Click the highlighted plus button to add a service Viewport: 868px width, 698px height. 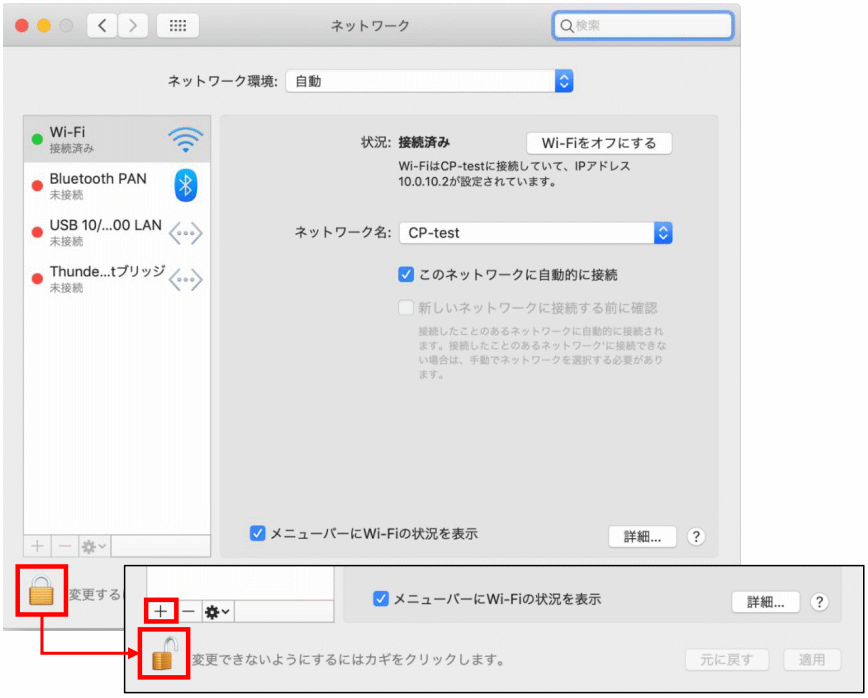(160, 610)
